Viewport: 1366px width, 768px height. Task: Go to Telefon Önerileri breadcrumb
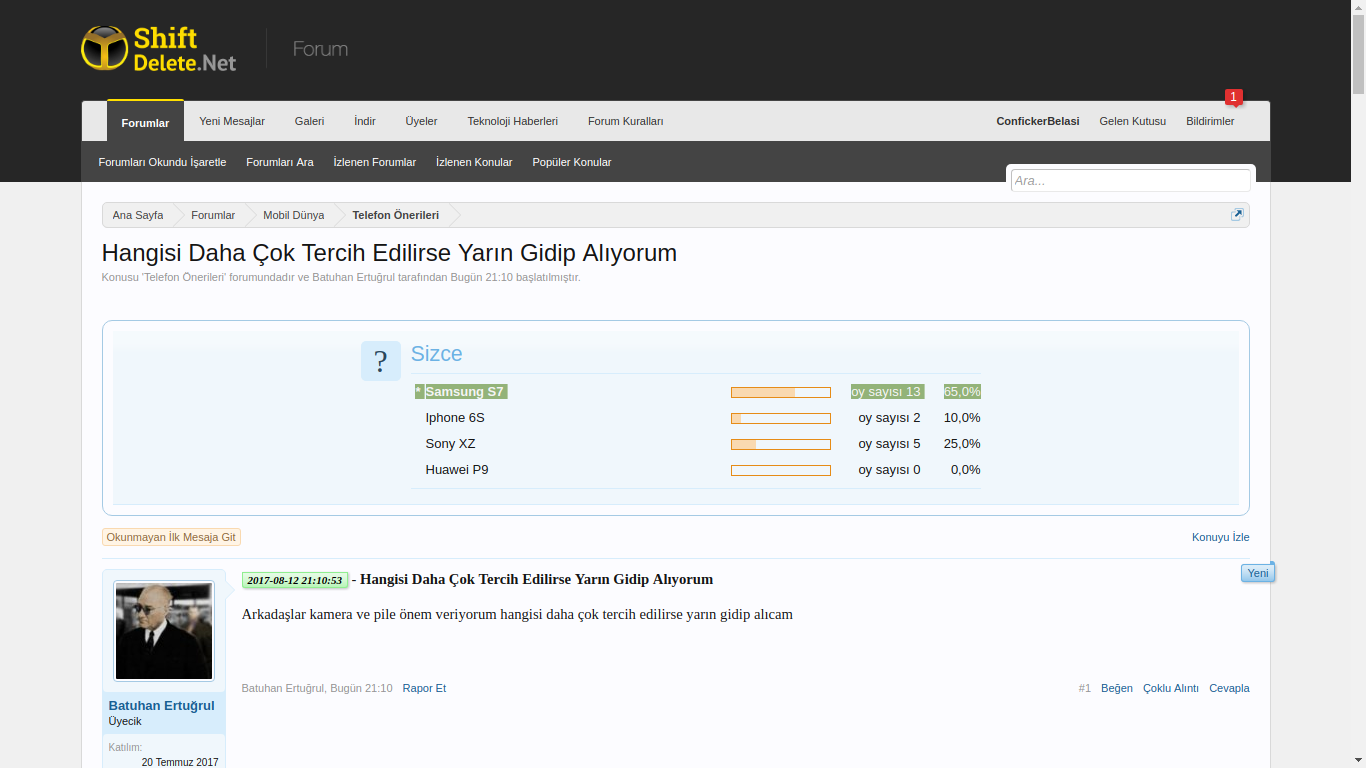(x=396, y=215)
